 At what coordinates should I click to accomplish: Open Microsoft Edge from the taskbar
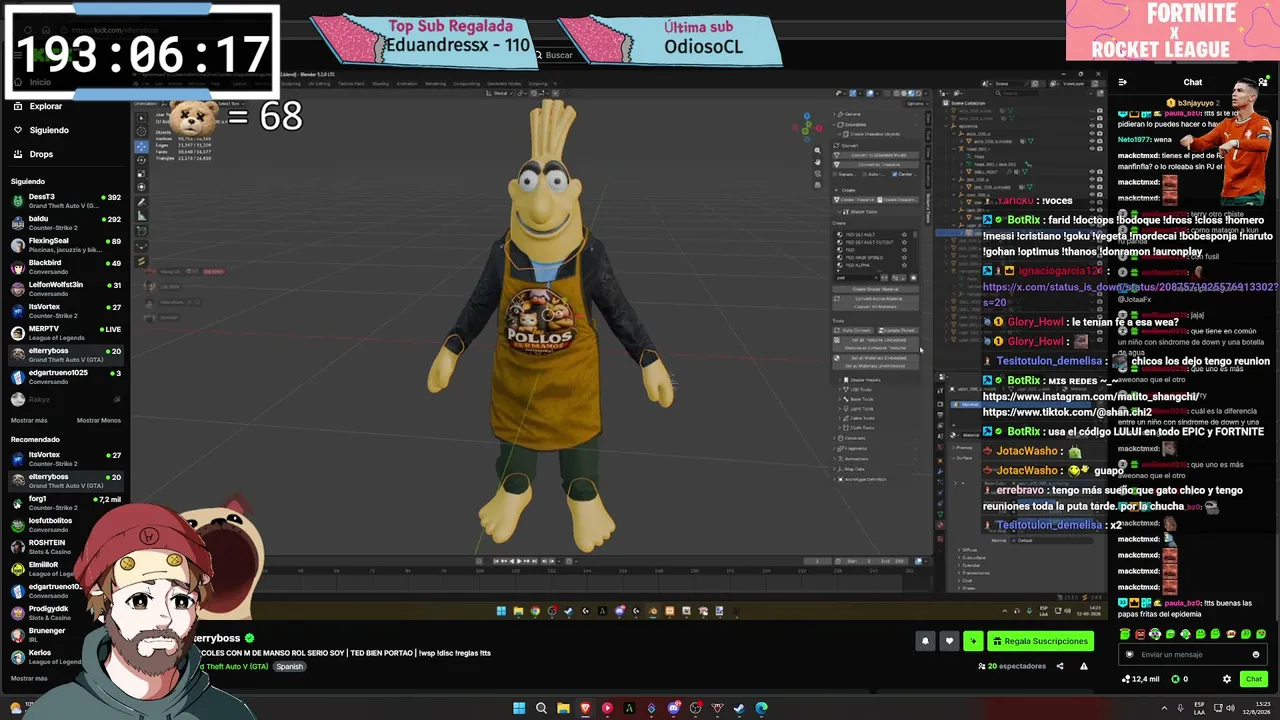coord(761,708)
